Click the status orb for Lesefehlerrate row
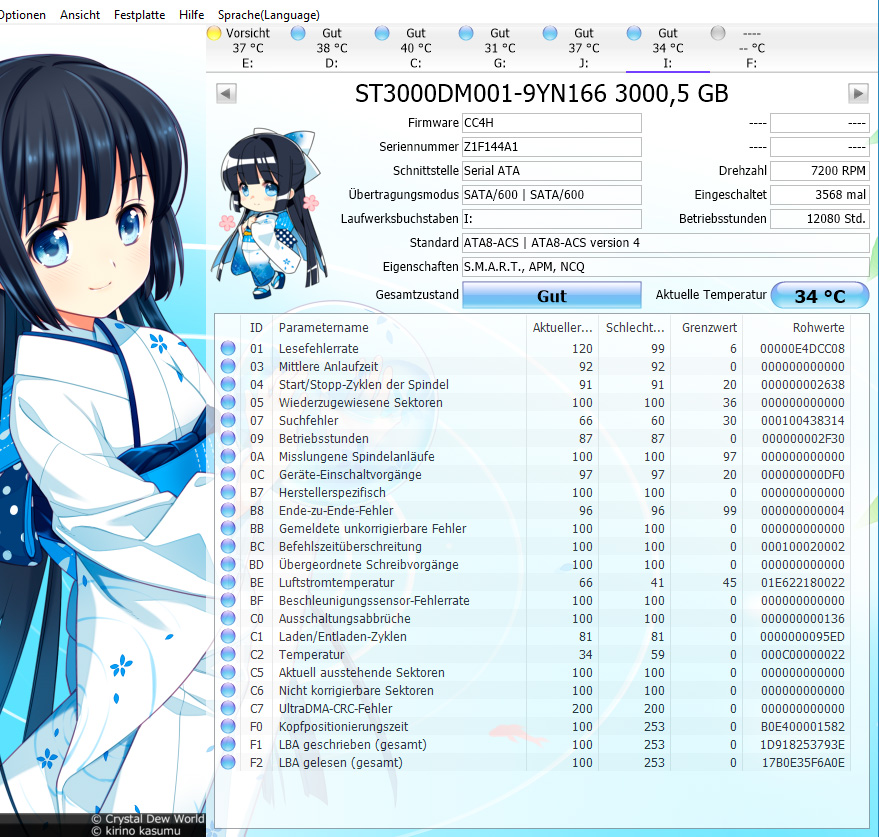Image resolution: width=879 pixels, height=837 pixels. [228, 348]
